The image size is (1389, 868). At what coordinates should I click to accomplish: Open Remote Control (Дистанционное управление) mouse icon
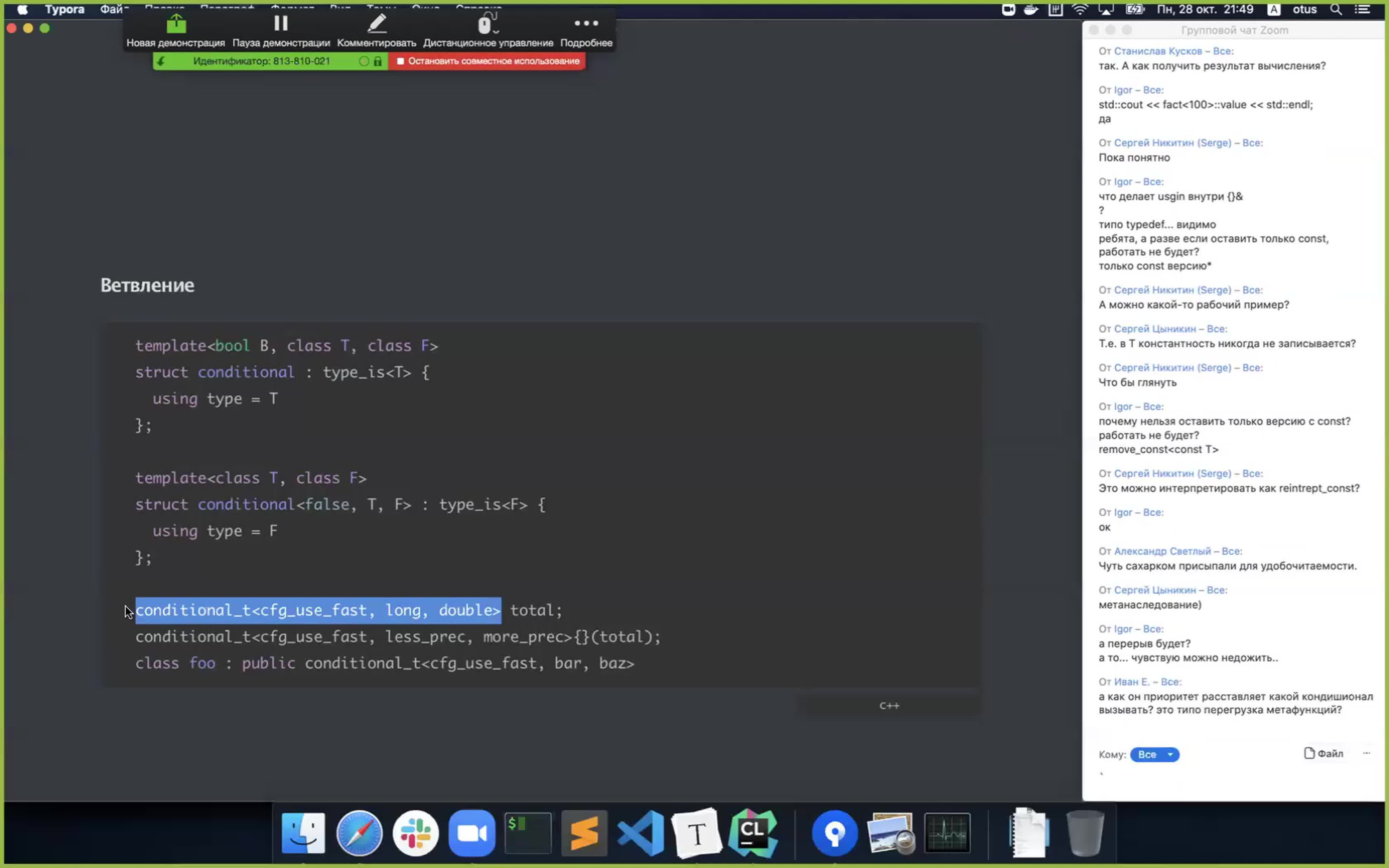pyautogui.click(x=487, y=25)
